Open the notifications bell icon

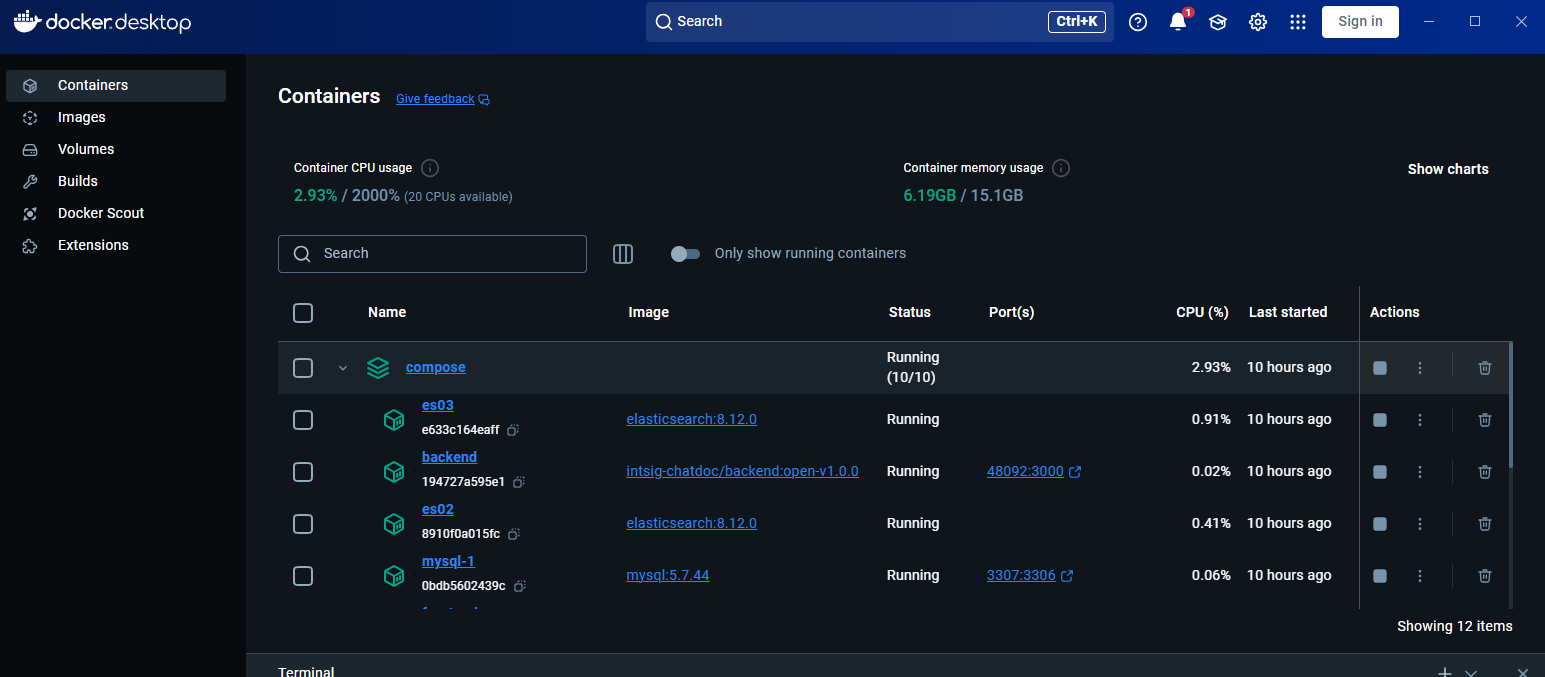click(1178, 22)
